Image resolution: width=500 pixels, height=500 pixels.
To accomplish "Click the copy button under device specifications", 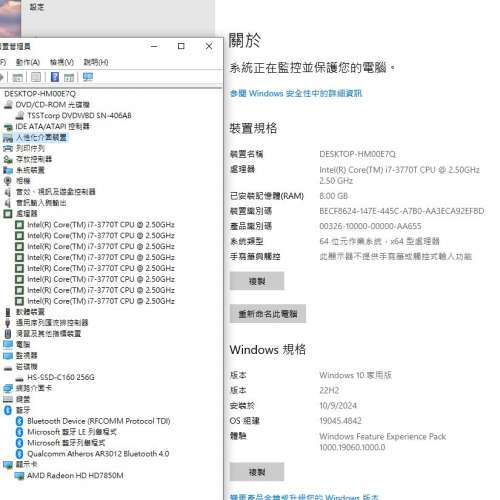I will click(x=257, y=281).
